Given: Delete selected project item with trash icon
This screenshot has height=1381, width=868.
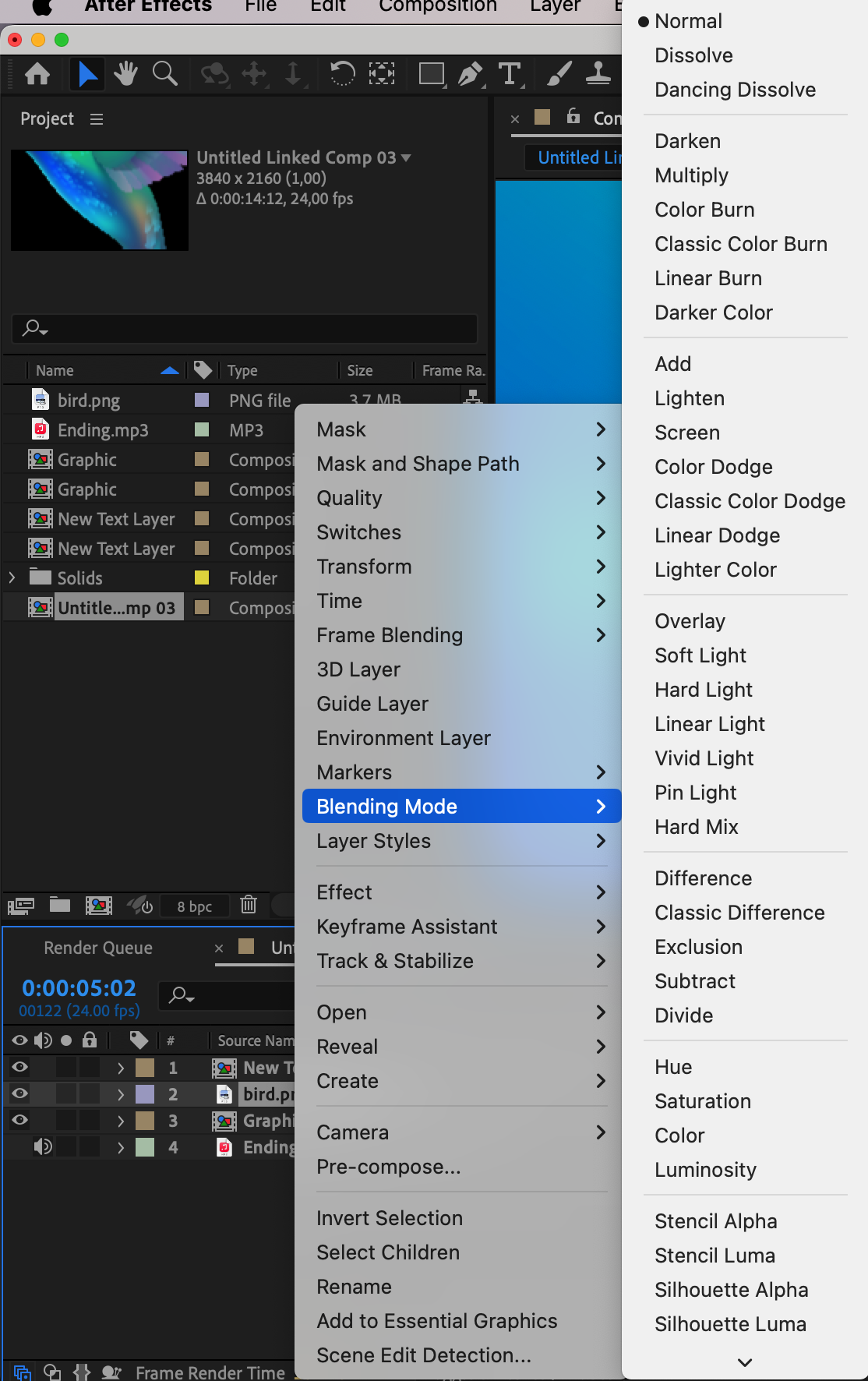Looking at the screenshot, I should (249, 905).
